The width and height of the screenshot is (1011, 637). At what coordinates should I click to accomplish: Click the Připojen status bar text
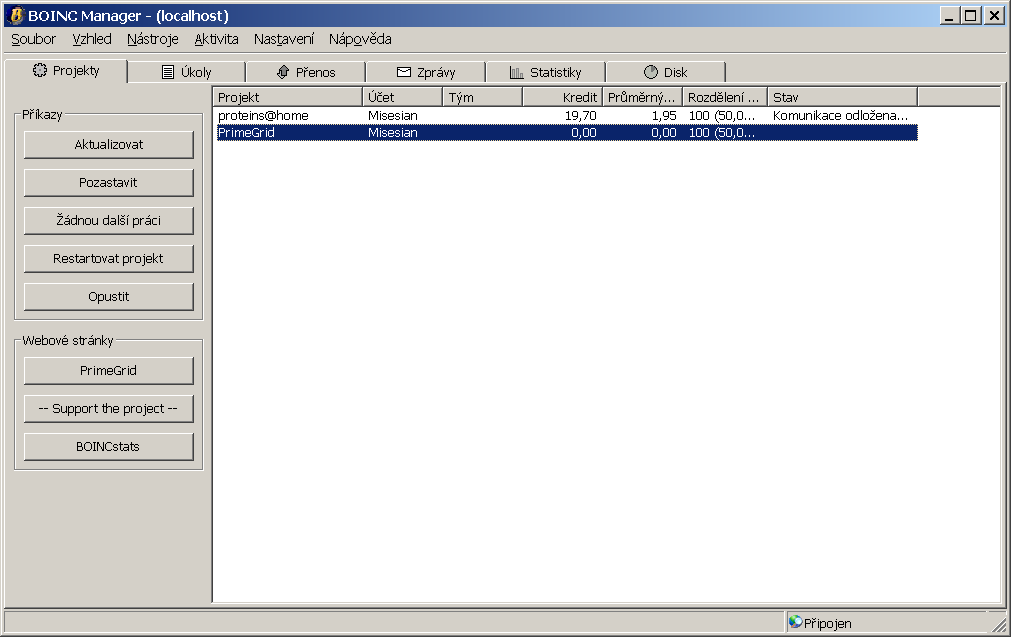(x=827, y=623)
